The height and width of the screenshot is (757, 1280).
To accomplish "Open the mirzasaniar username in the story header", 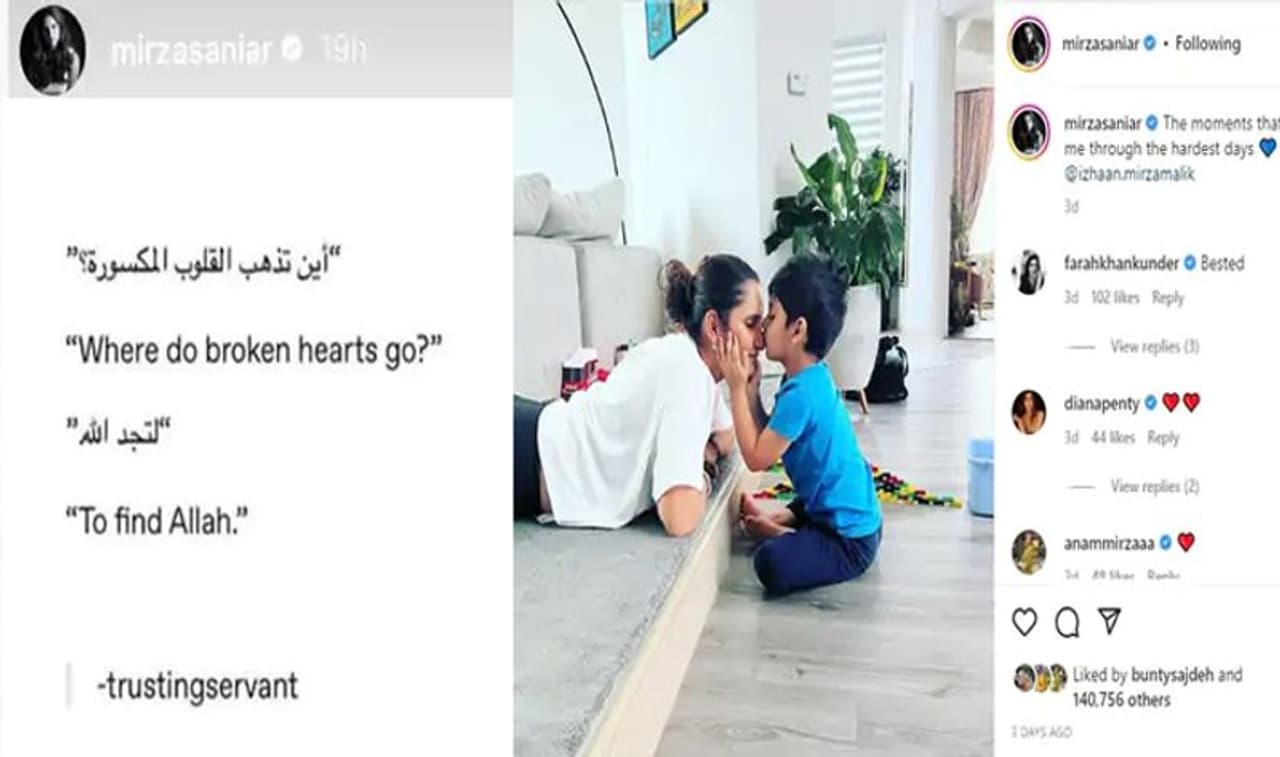I will (x=192, y=50).
